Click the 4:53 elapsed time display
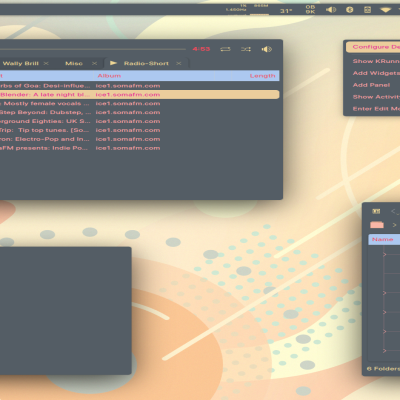400x400 pixels. (x=201, y=49)
